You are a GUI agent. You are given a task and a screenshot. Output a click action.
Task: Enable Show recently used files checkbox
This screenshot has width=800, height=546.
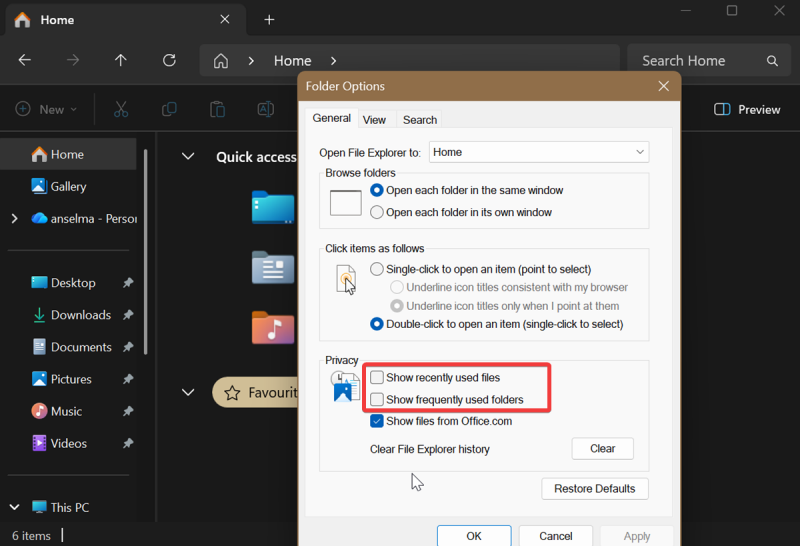click(x=377, y=378)
